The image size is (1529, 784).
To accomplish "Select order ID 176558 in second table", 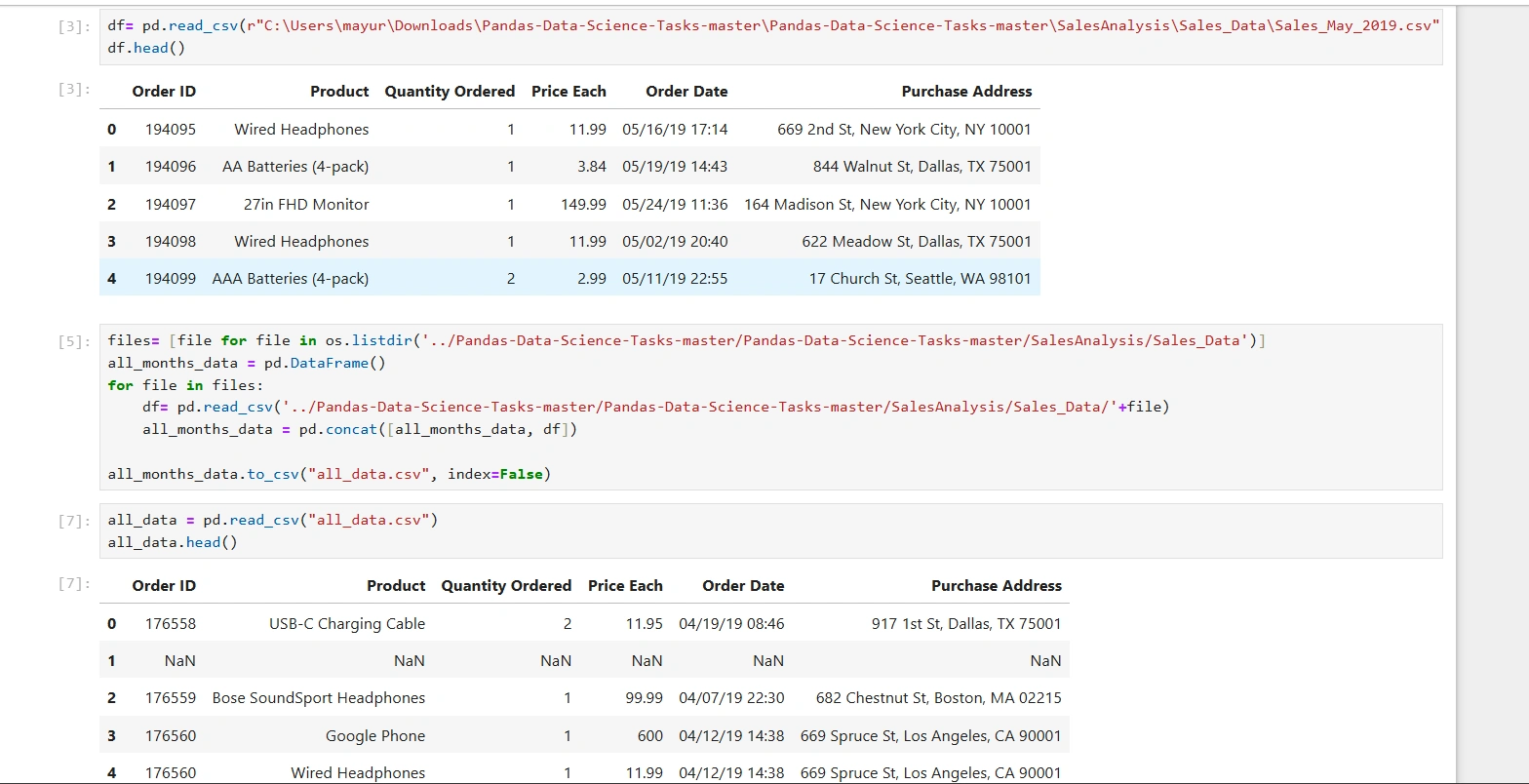I will (x=171, y=624).
